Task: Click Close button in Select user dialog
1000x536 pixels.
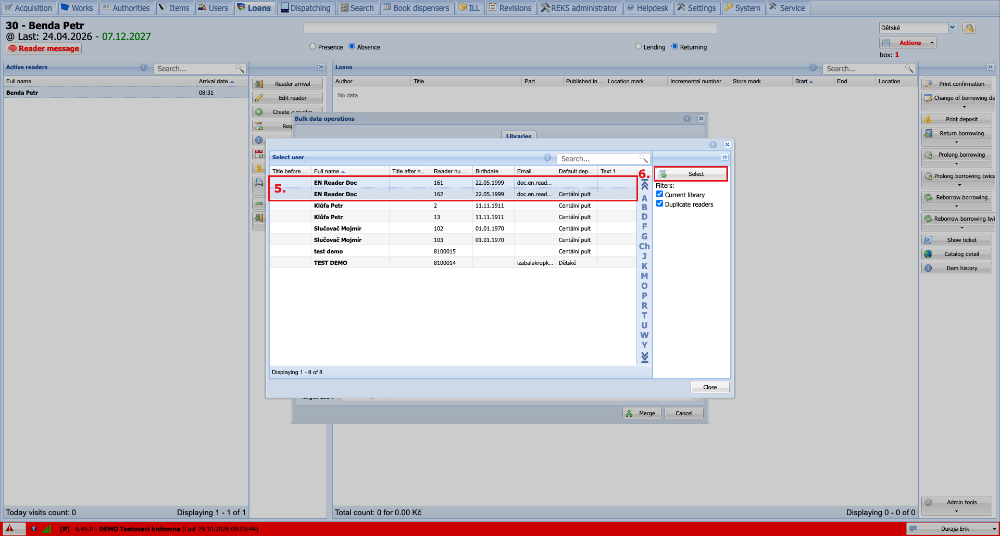Action: pos(710,387)
